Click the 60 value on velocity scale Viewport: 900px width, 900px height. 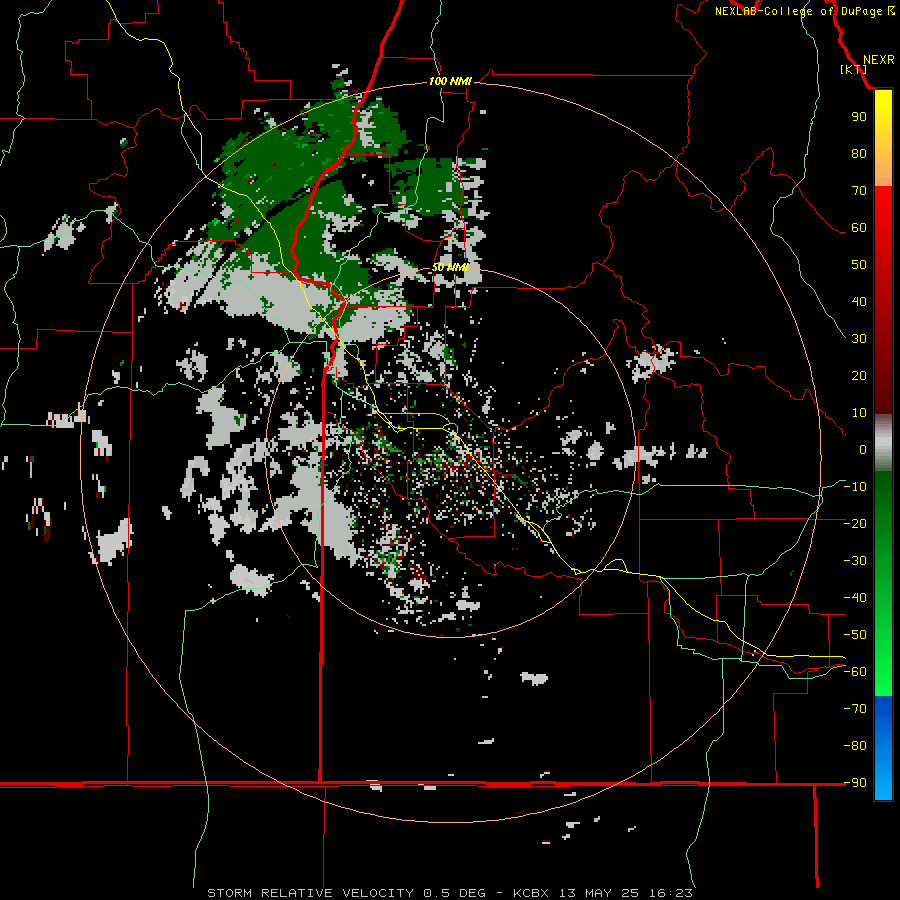pyautogui.click(x=859, y=227)
